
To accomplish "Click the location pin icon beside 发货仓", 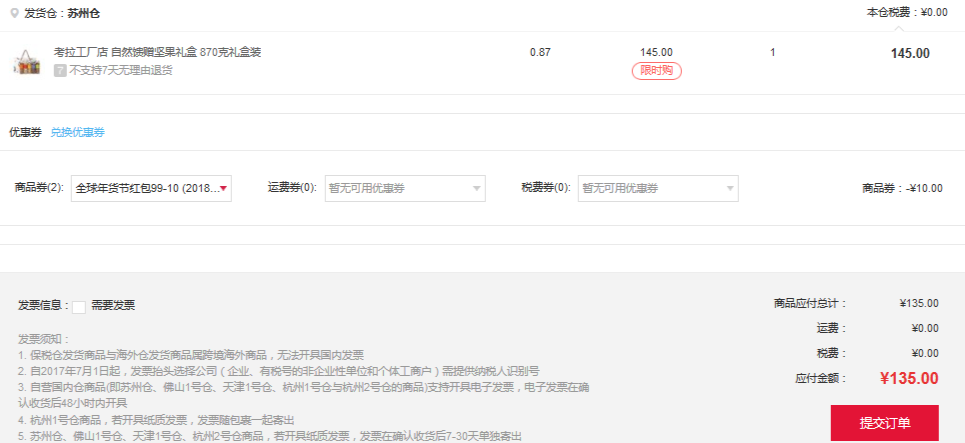I will (15, 13).
